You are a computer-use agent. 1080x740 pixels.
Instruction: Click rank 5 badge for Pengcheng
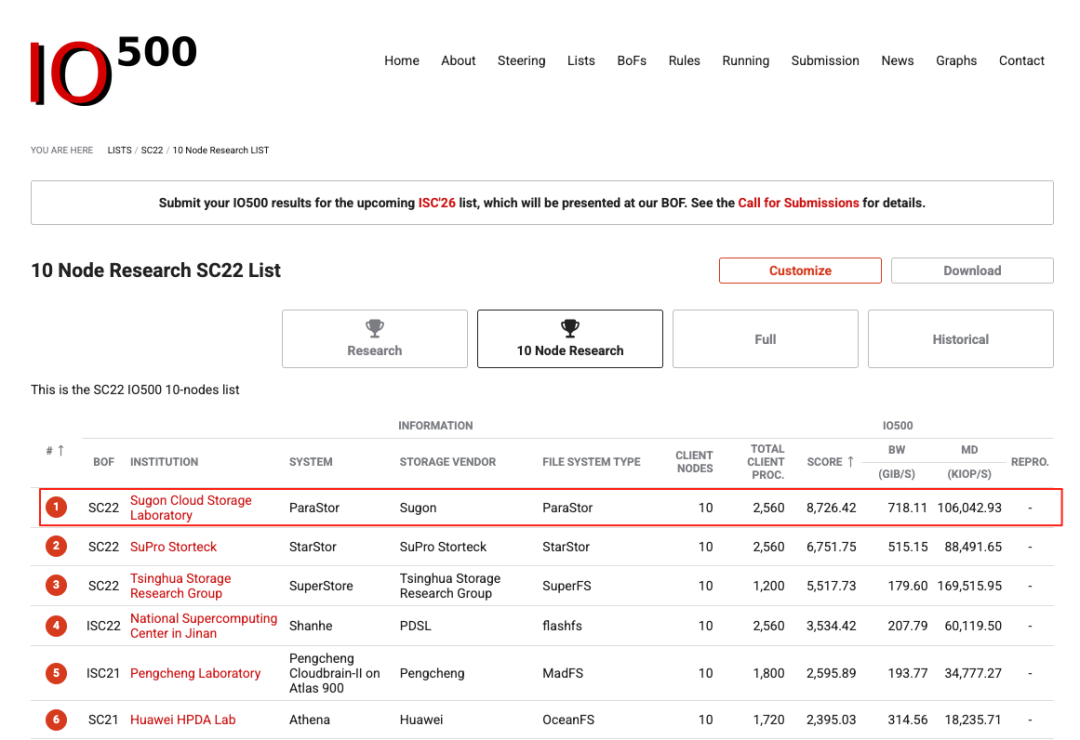point(56,673)
